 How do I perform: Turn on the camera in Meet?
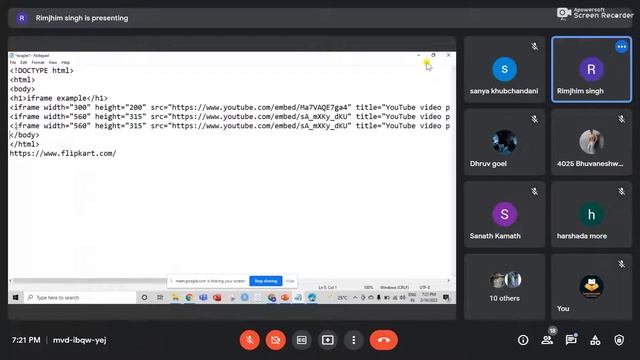276,340
